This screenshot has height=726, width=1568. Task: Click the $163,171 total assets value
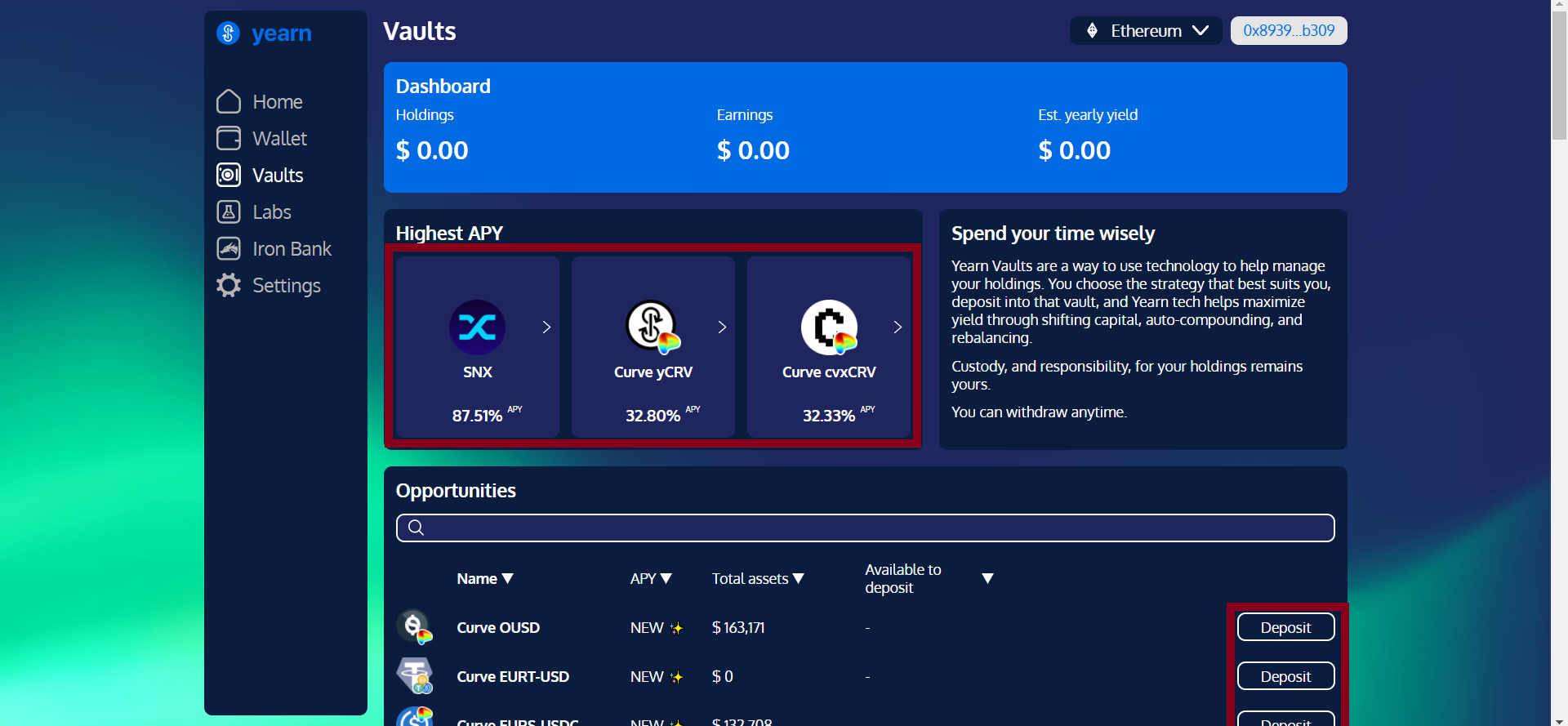[x=738, y=627]
